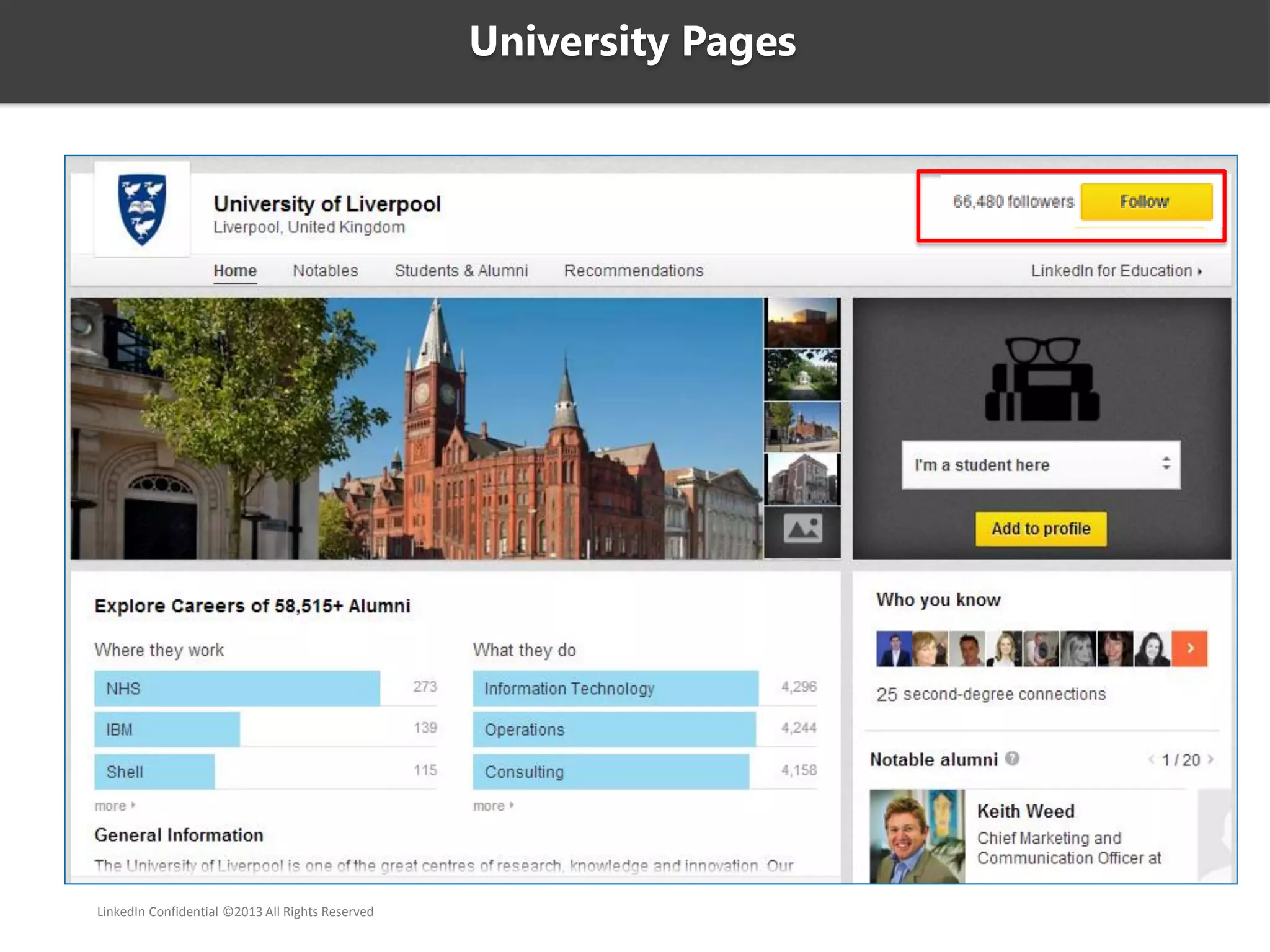
Task: Select the Home tab
Action: coord(235,271)
